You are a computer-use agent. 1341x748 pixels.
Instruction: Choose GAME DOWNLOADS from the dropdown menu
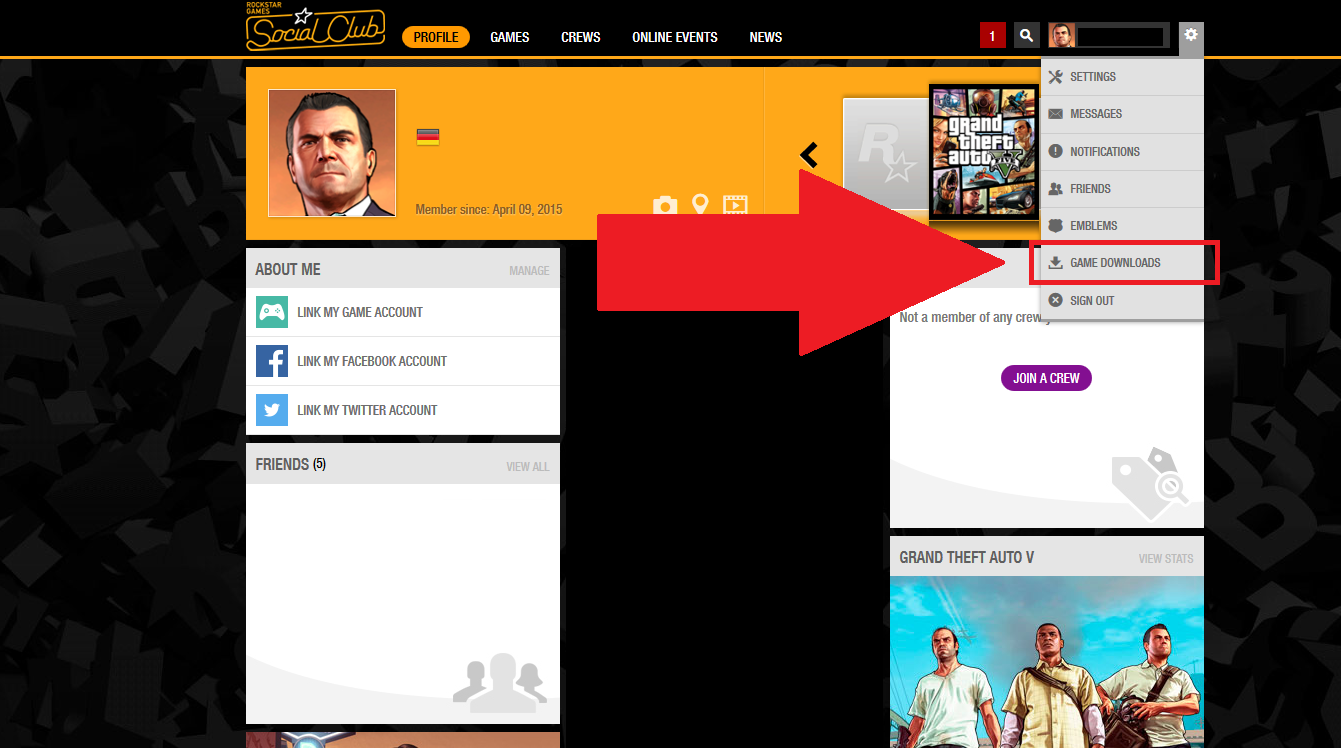[1124, 263]
